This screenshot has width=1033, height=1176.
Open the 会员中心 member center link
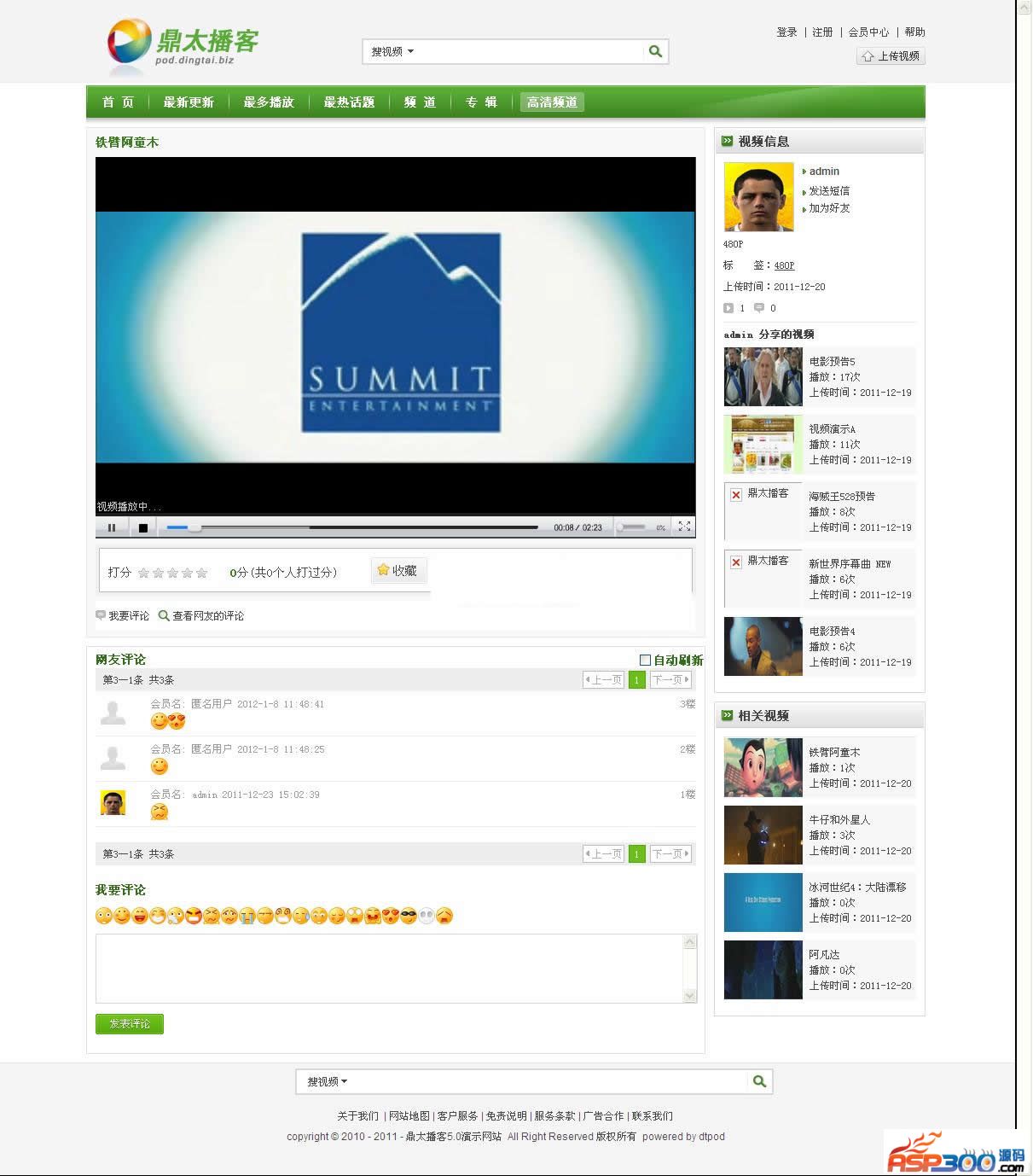(868, 32)
